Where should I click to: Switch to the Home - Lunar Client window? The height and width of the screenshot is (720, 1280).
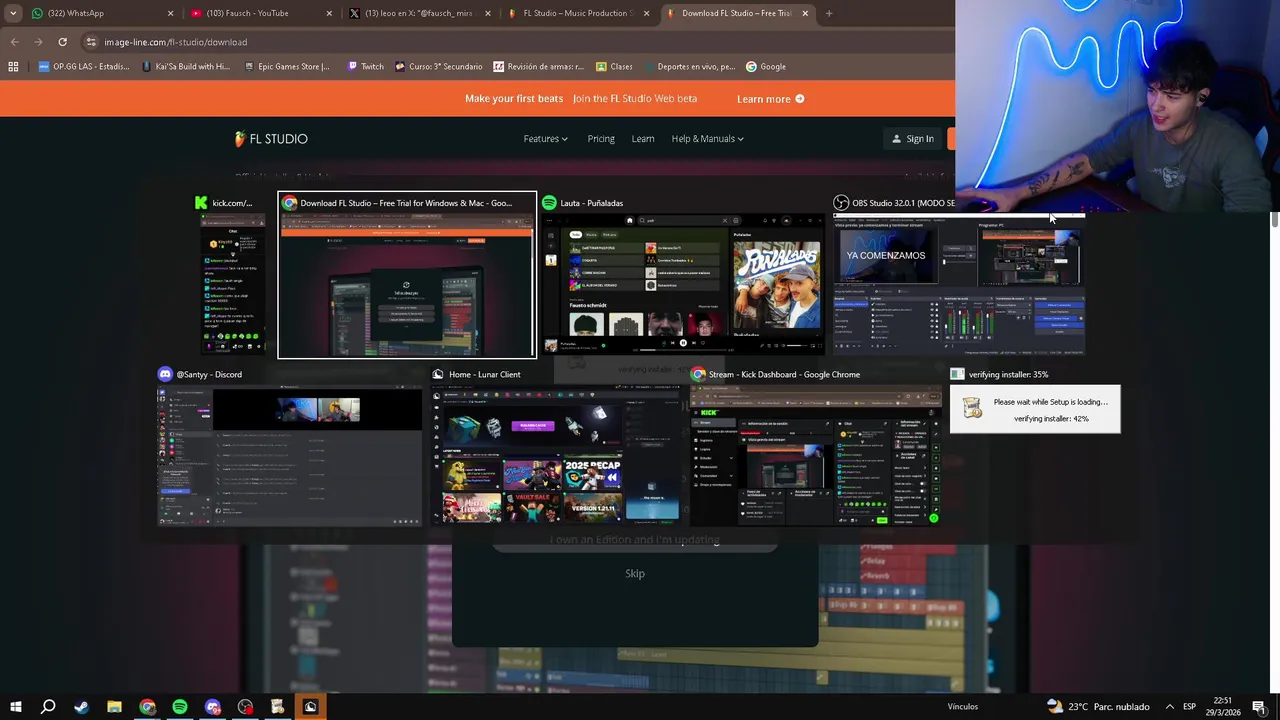point(556,446)
